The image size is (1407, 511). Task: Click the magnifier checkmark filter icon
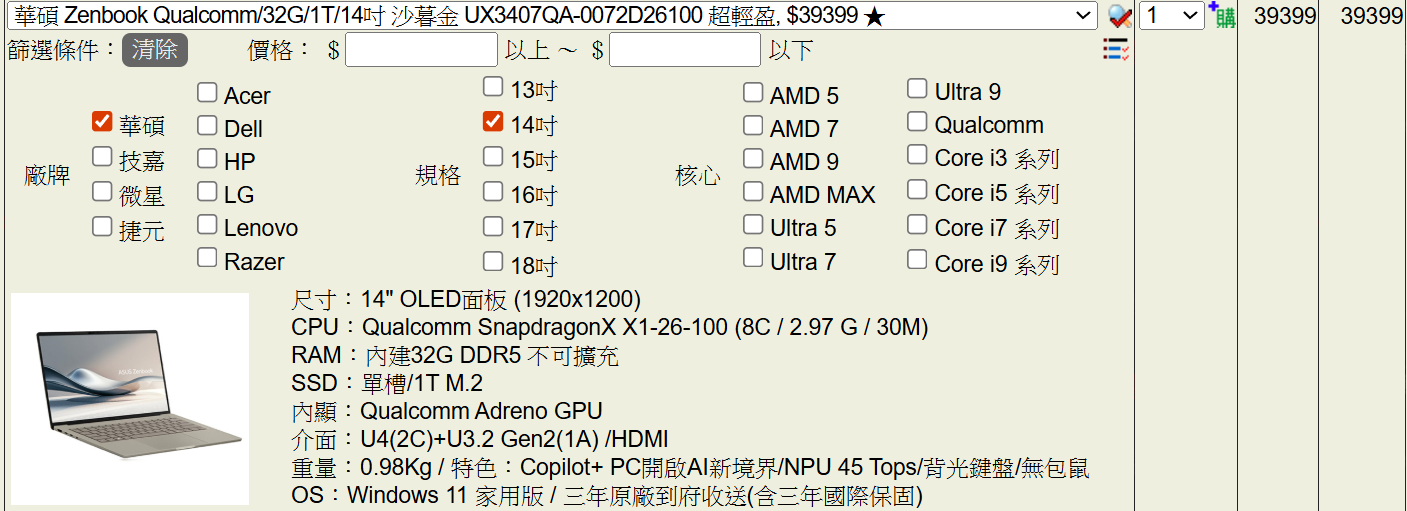click(1120, 16)
